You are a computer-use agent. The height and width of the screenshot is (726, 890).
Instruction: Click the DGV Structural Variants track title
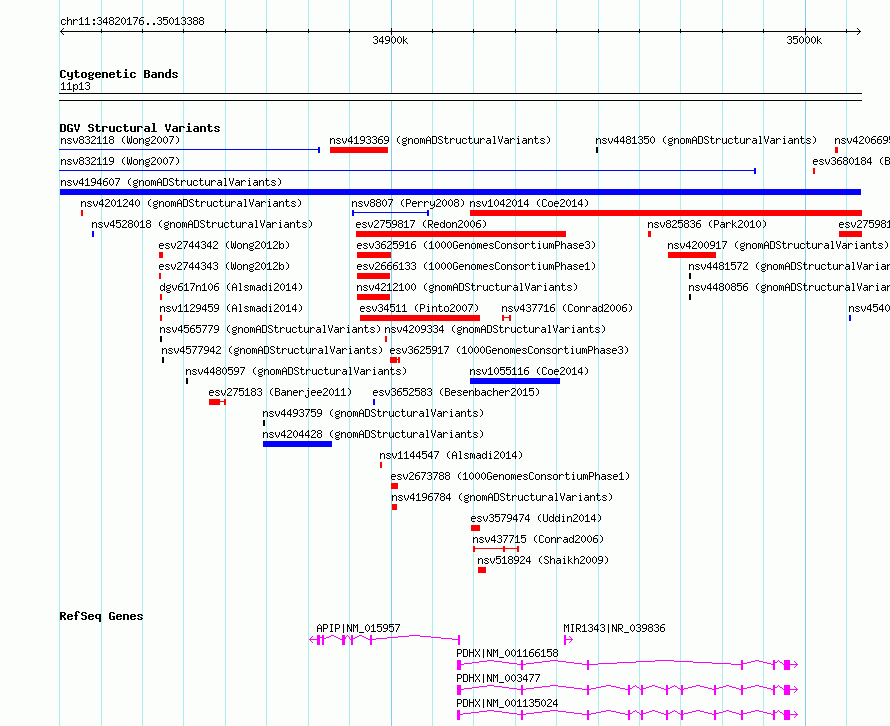click(140, 128)
